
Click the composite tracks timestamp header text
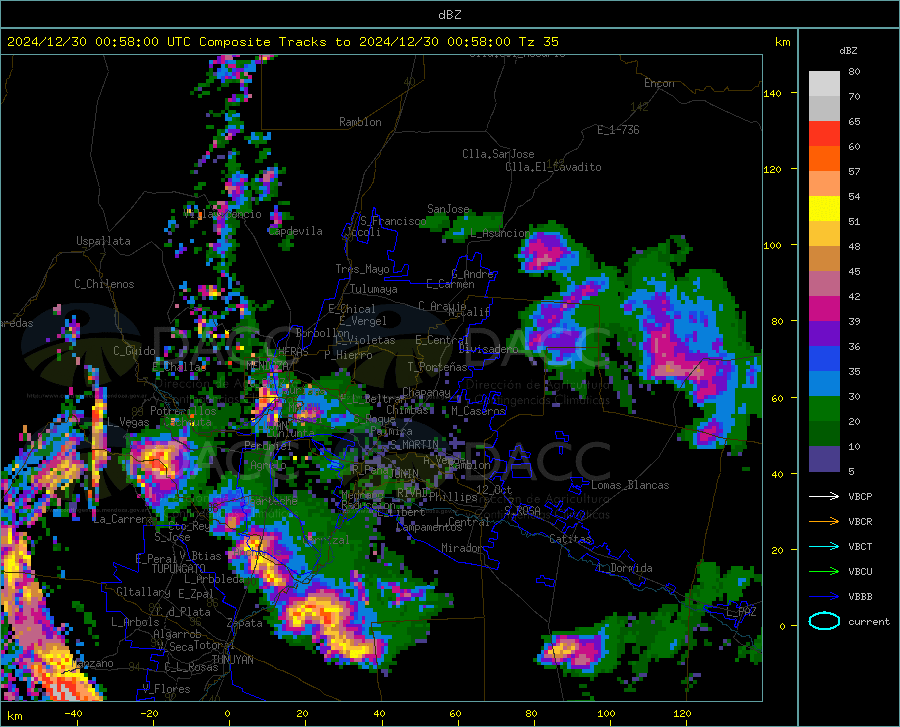282,42
